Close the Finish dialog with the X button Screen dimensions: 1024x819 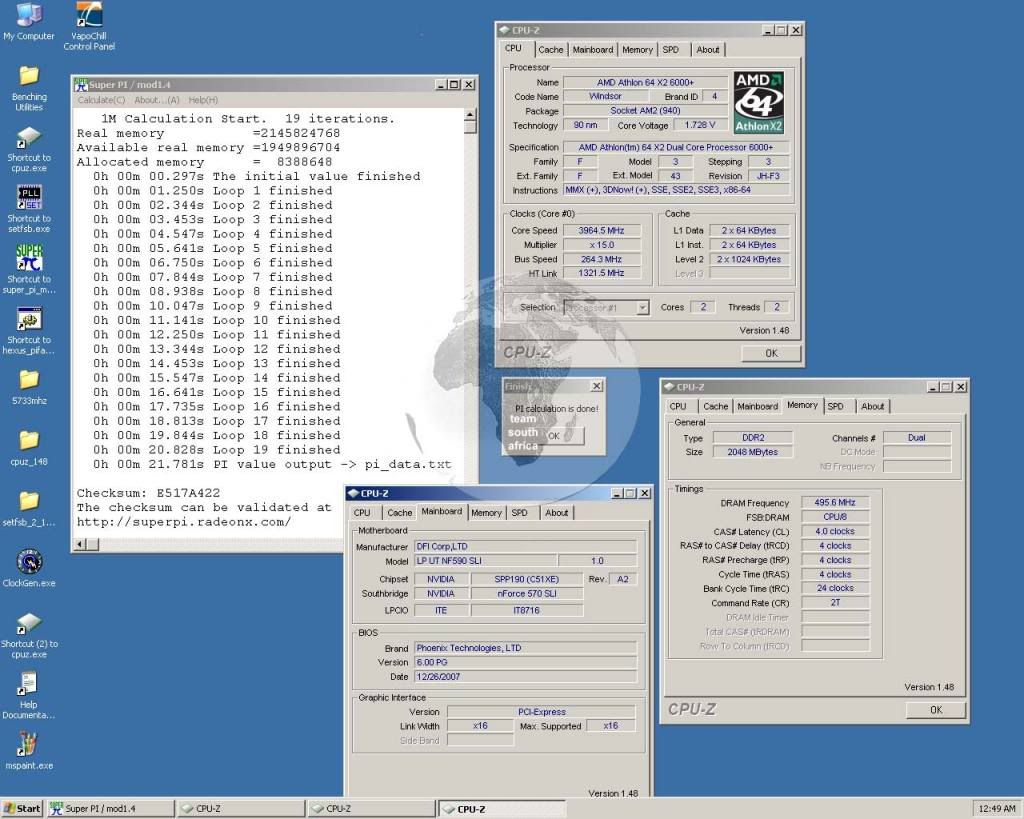pos(597,386)
